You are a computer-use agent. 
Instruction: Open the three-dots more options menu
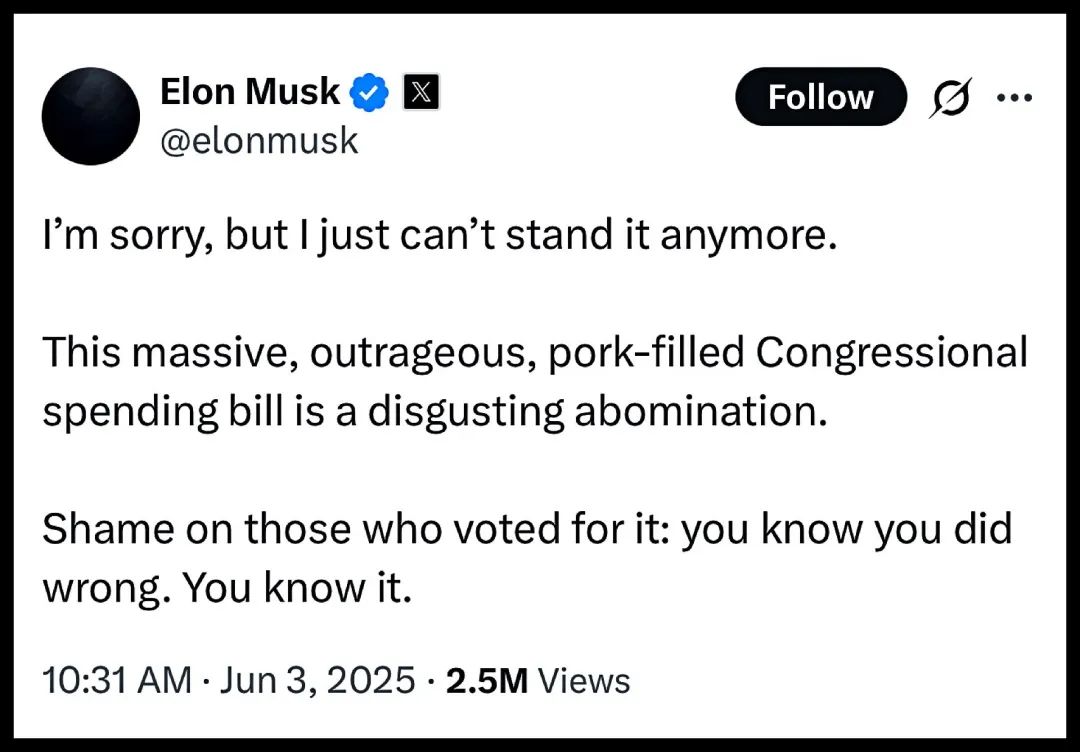point(1014,97)
